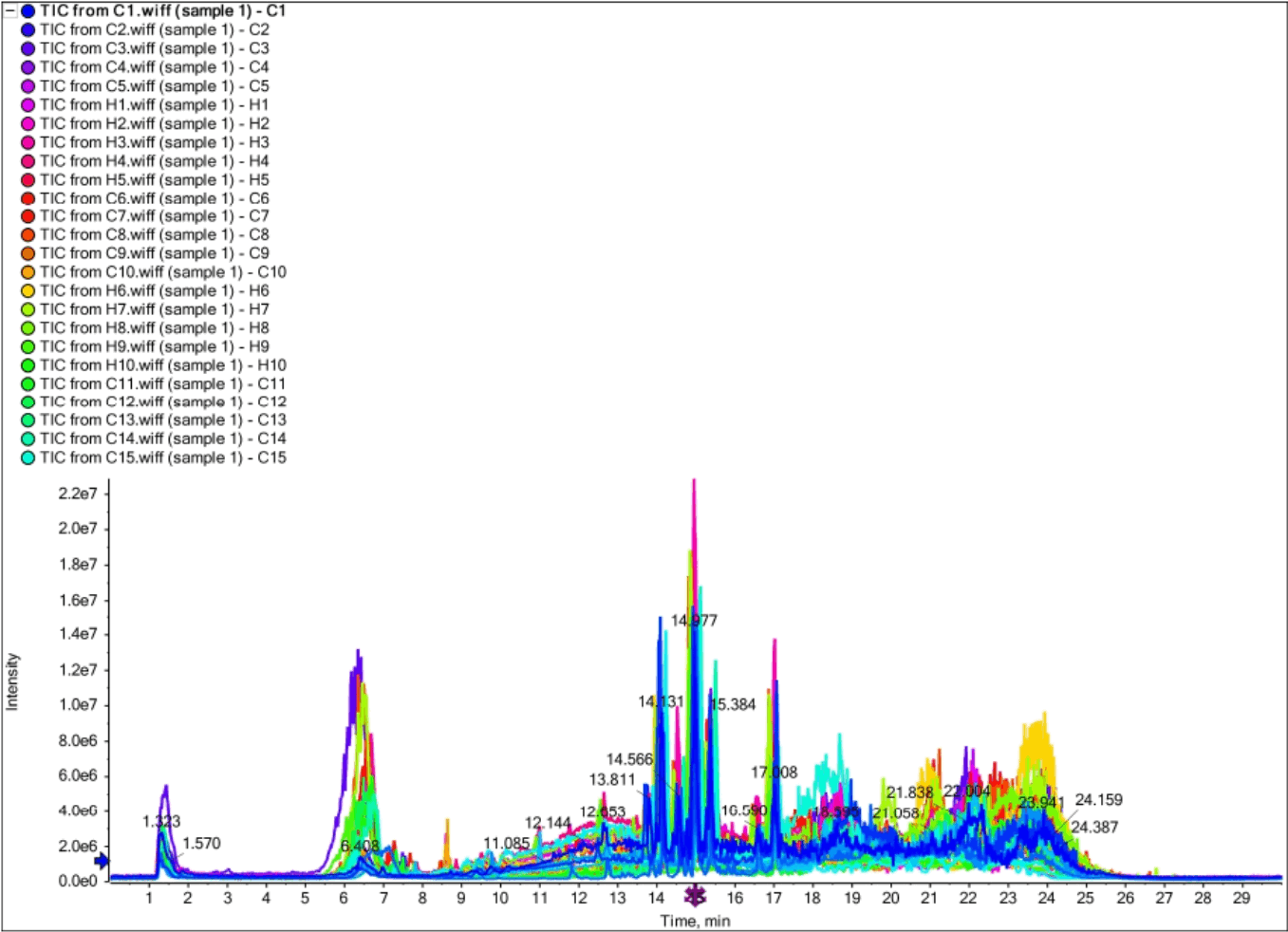Click the Intensity axis title
The width and height of the screenshot is (1288, 932).
(12, 681)
